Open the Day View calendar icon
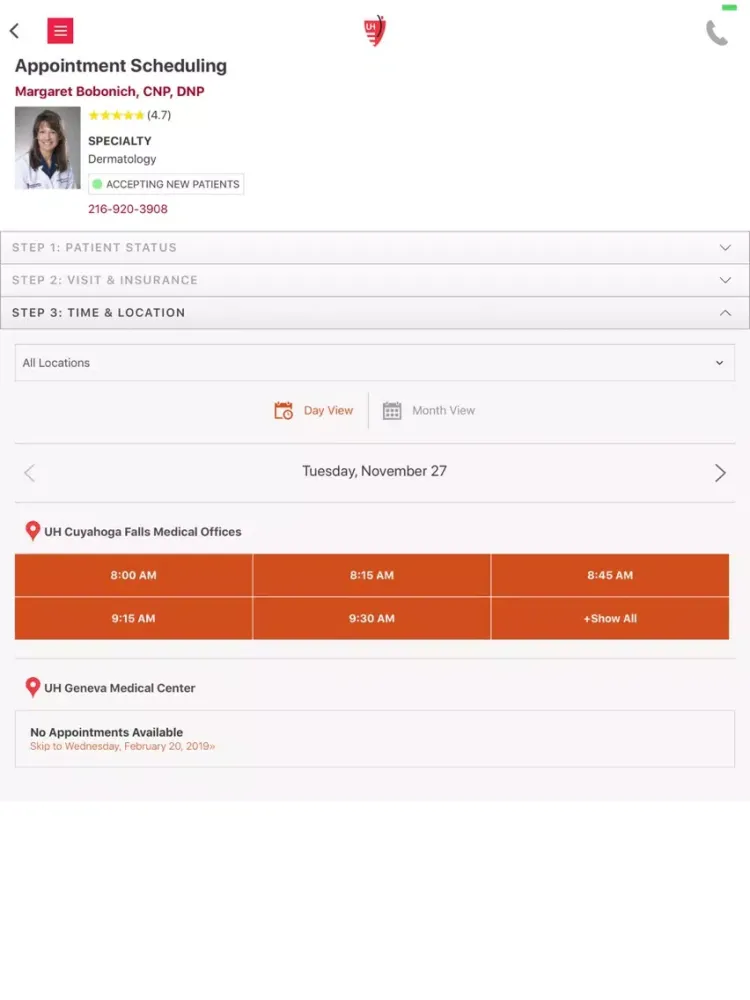This screenshot has width=750, height=1000. click(x=283, y=411)
